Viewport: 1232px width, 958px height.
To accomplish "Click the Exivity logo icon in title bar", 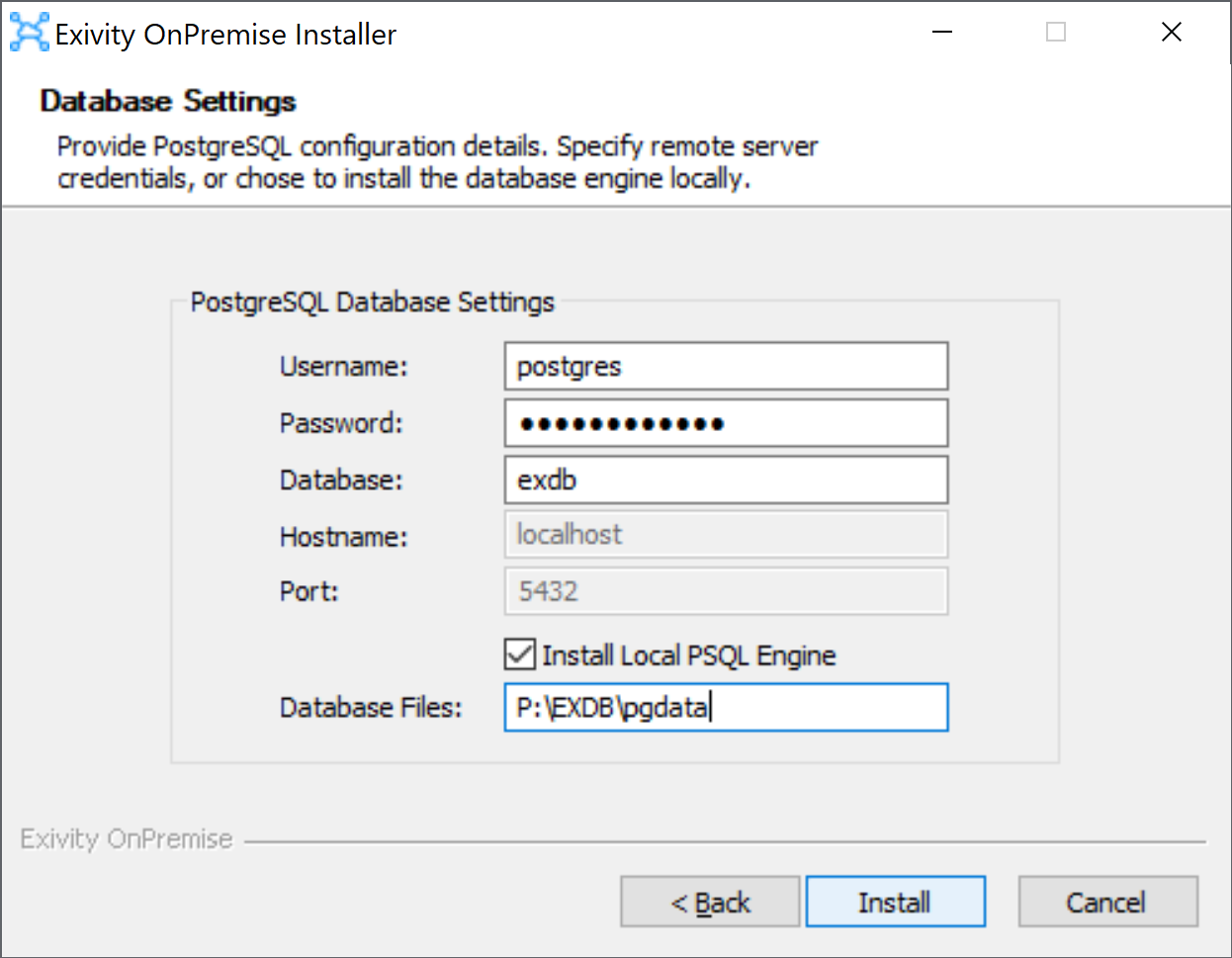I will (x=29, y=33).
